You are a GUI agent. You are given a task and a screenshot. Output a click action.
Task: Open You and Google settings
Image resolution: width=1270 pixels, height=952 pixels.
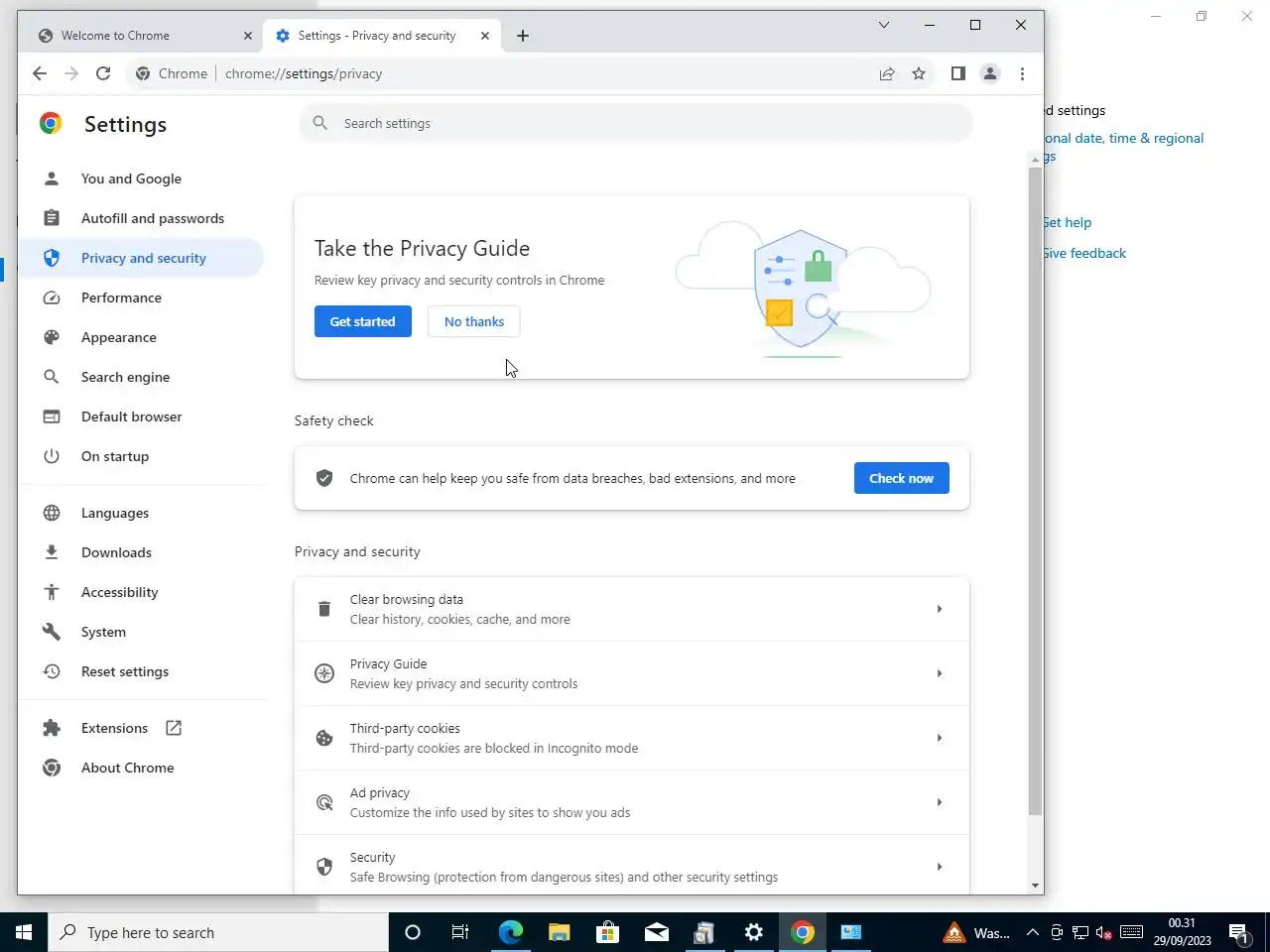(131, 178)
